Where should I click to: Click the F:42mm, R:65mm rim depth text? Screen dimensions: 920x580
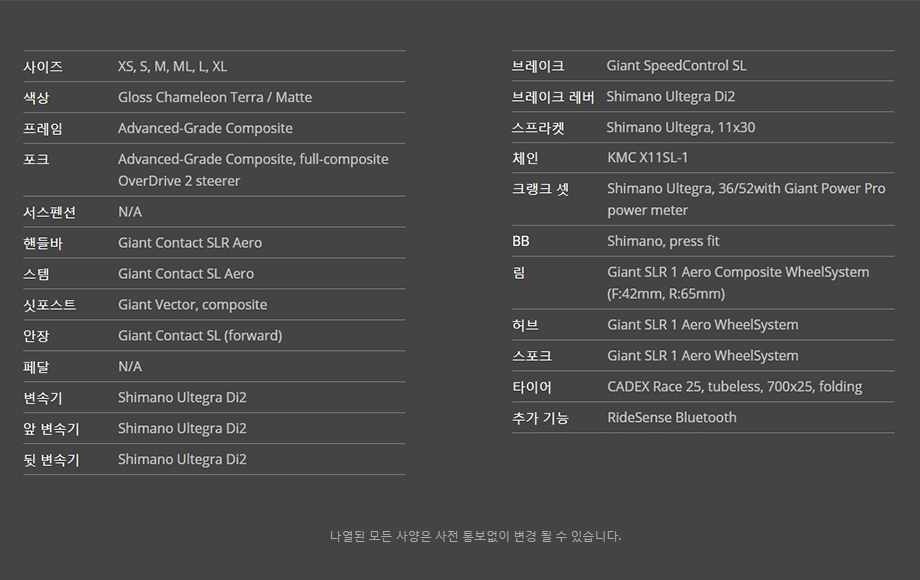(666, 294)
